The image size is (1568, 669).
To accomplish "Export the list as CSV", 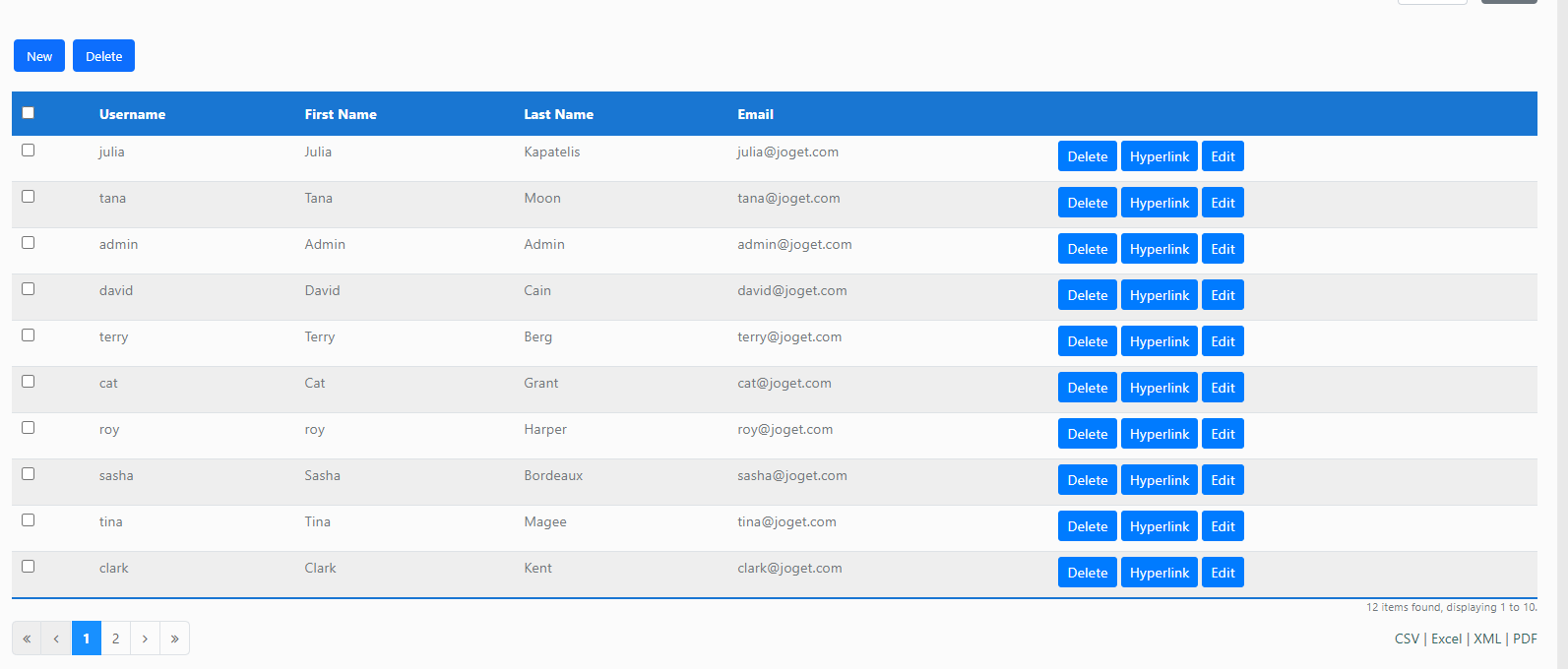I will coord(1407,639).
